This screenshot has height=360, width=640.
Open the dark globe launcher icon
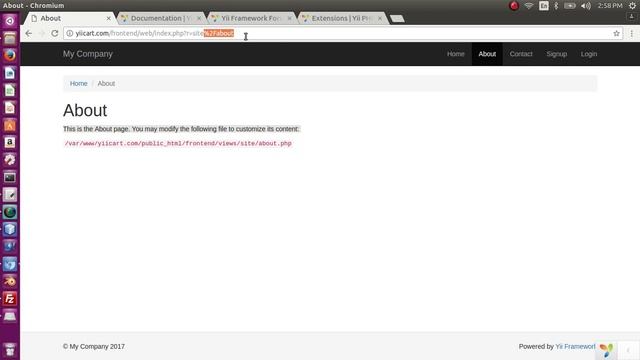[x=10, y=212]
